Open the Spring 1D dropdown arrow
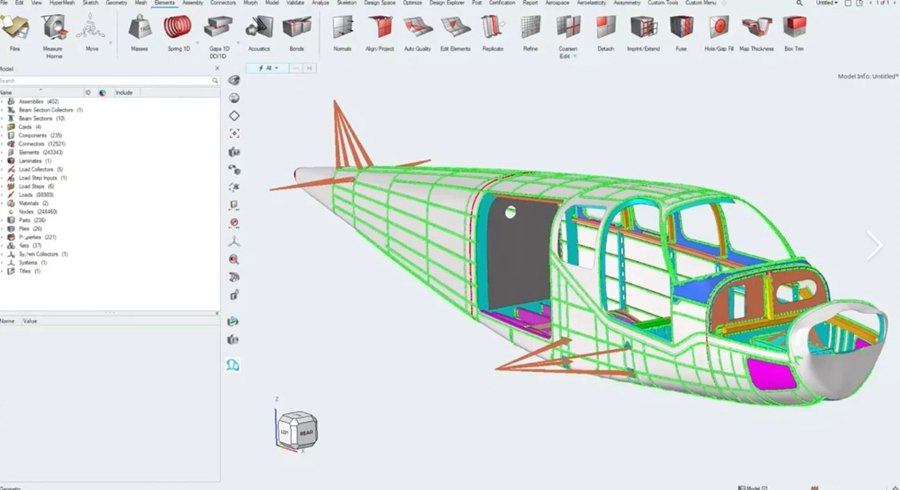Viewport: 900px width, 490px height. (x=197, y=42)
